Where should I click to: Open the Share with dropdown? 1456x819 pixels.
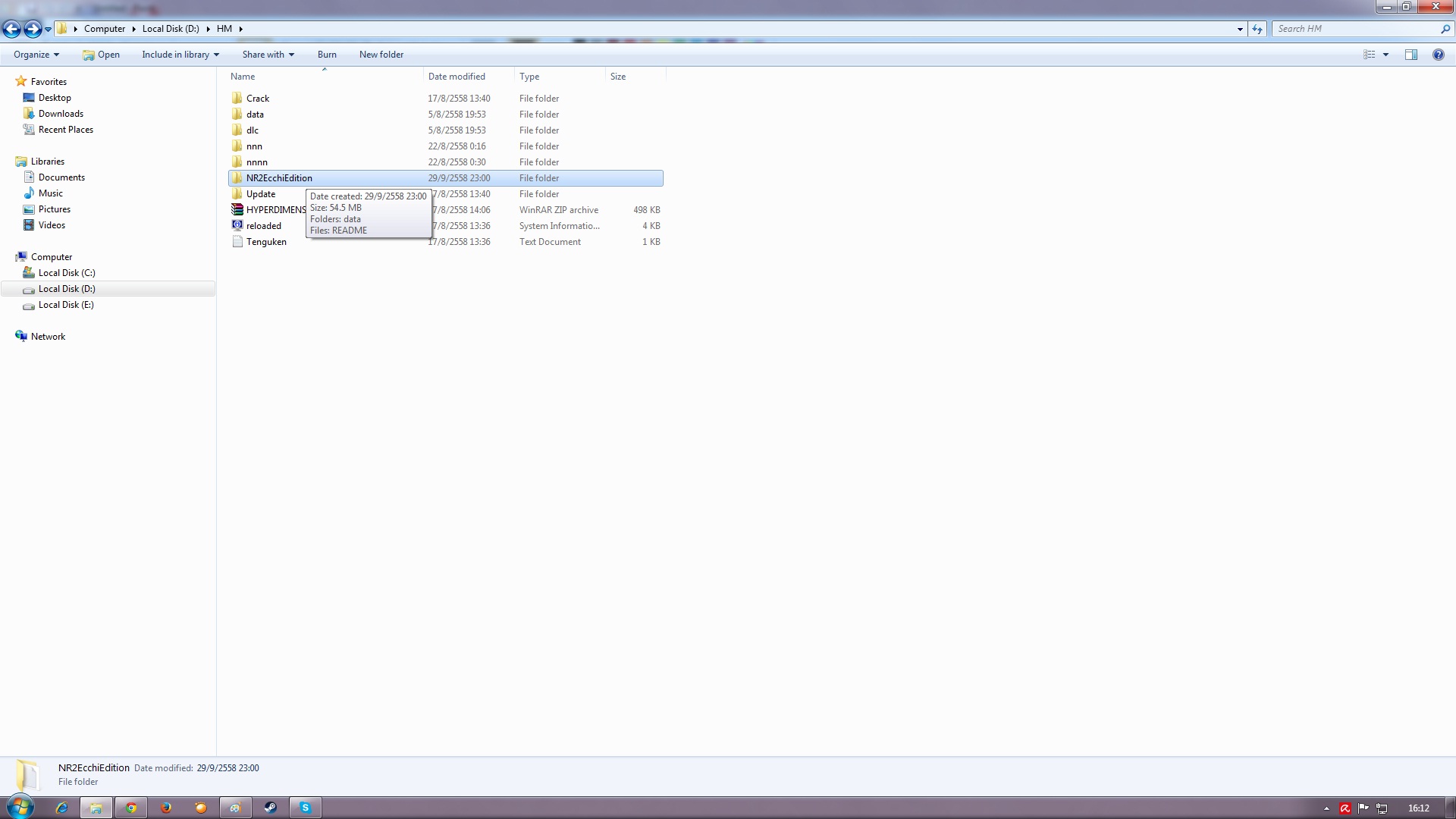(x=268, y=55)
